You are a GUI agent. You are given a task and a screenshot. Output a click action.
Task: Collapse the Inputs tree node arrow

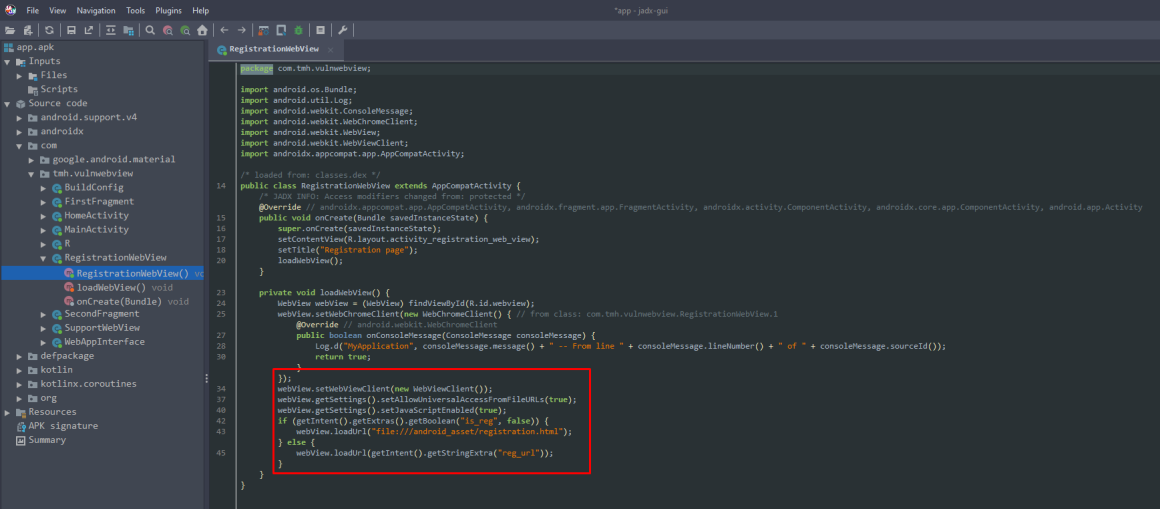[x=7, y=61]
